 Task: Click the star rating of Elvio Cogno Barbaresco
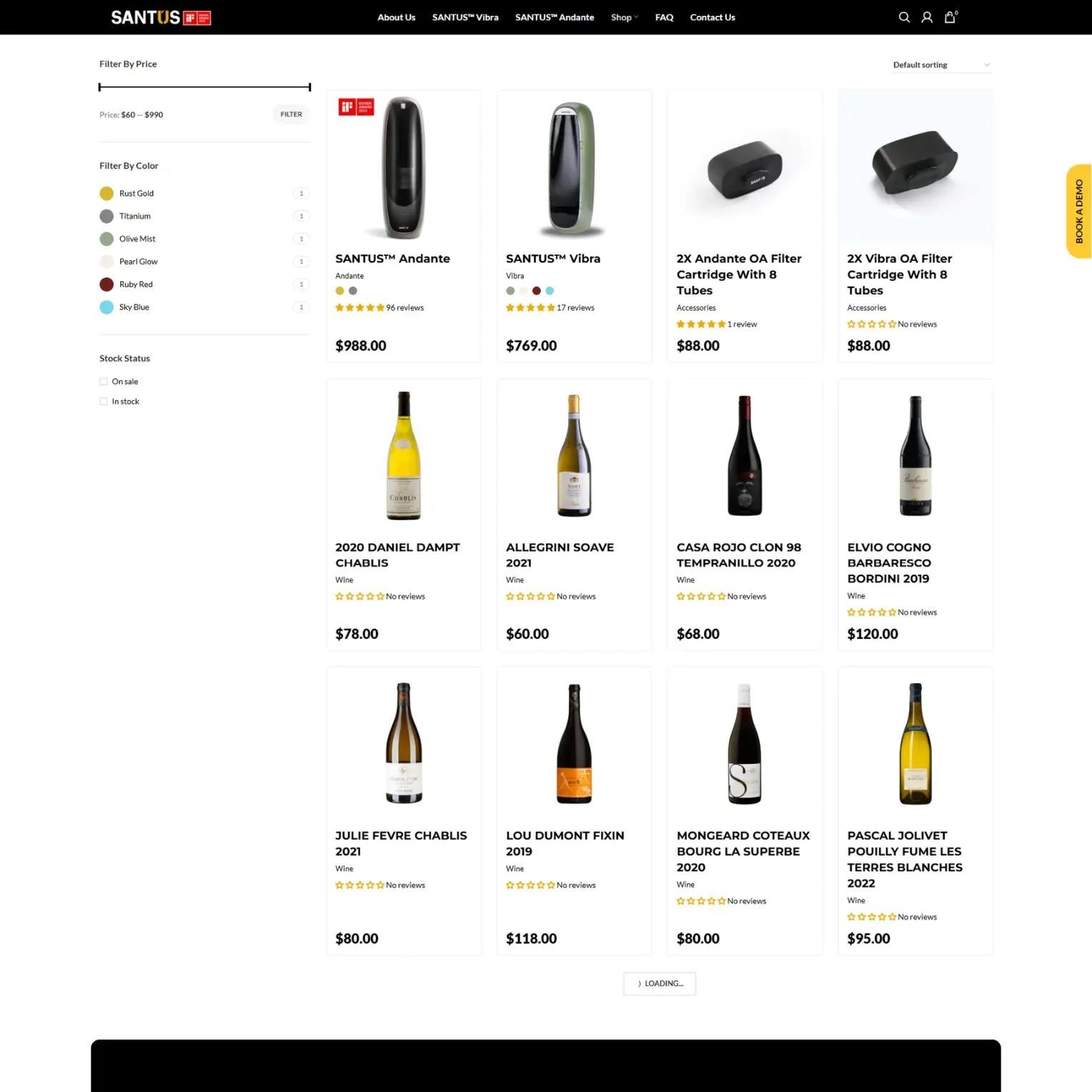pos(872,612)
